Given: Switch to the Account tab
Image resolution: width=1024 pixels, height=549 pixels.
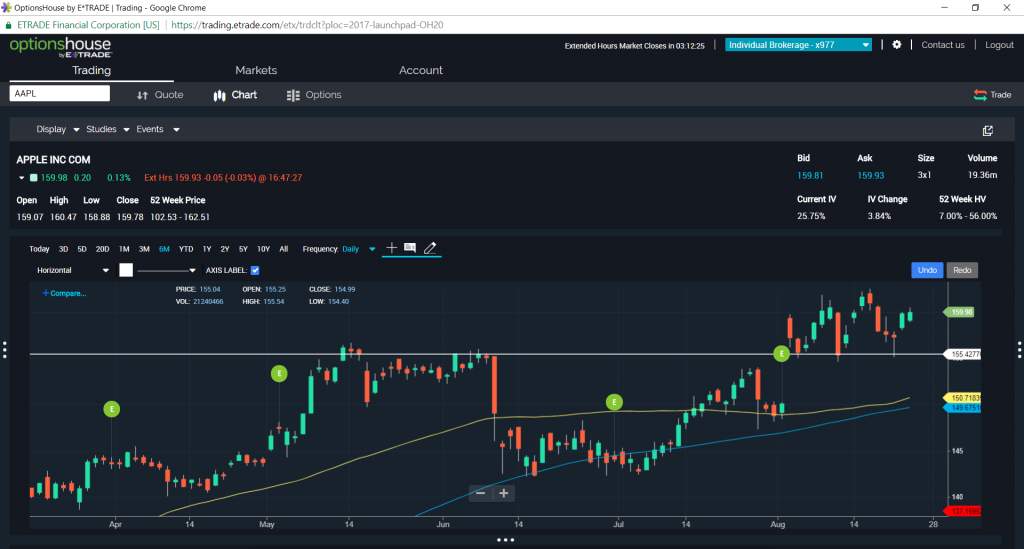Looking at the screenshot, I should [421, 71].
